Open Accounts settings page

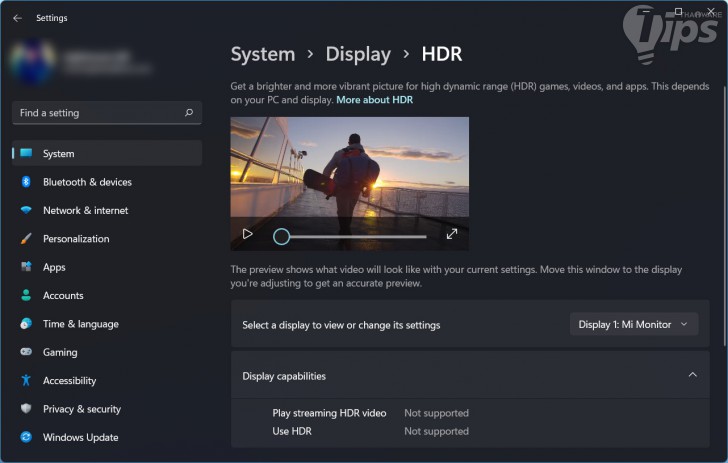click(107, 295)
